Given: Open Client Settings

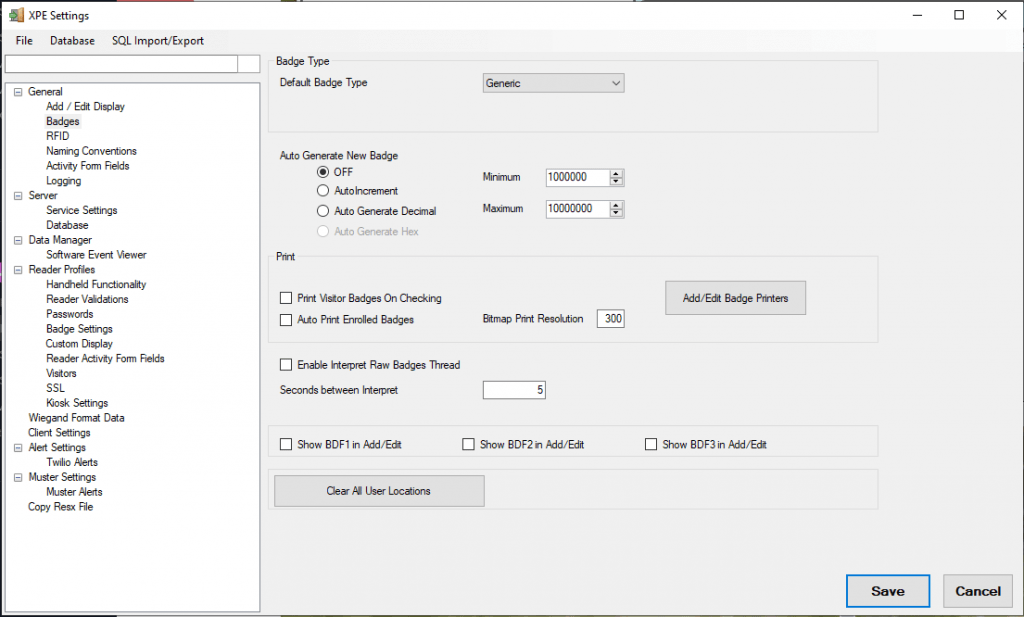Looking at the screenshot, I should coord(59,433).
